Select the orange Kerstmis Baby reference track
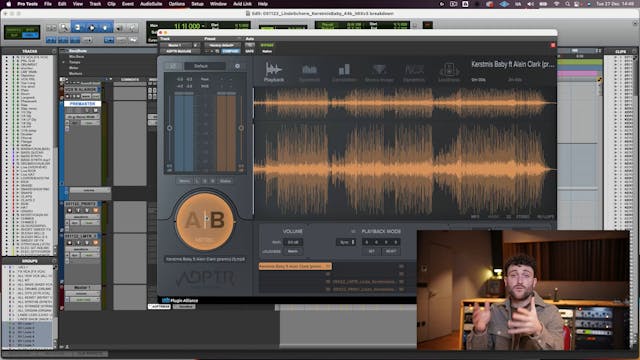The height and width of the screenshot is (360, 640). pyautogui.click(x=295, y=266)
